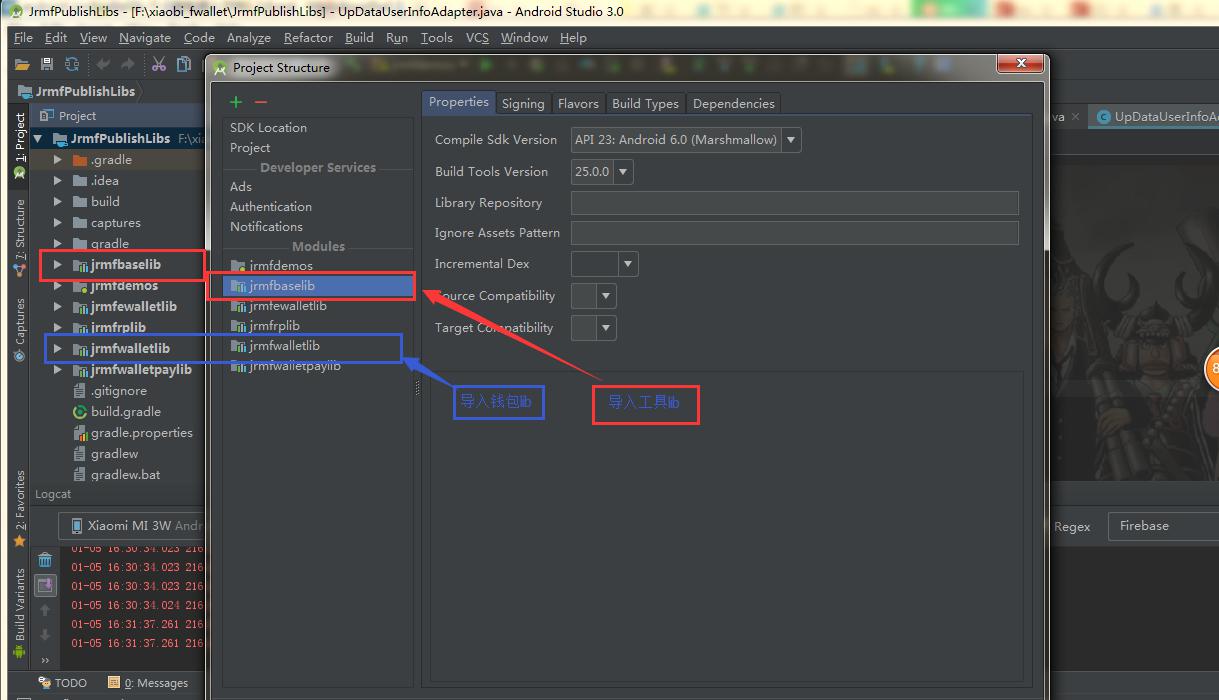This screenshot has height=700, width=1219.
Task: Open the VCS menu
Action: pyautogui.click(x=477, y=38)
